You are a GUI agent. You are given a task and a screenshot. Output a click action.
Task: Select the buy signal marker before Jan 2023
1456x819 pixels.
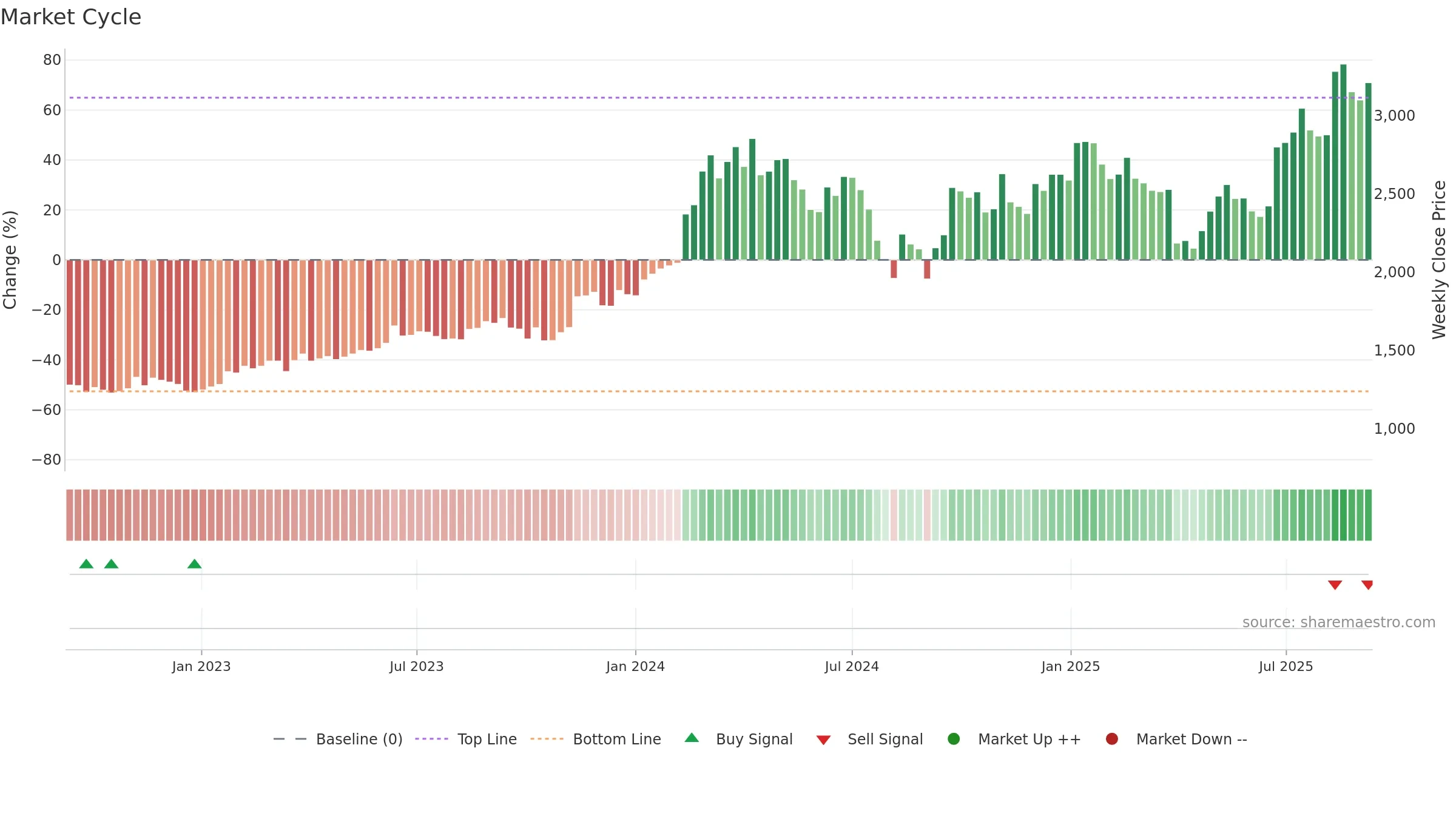tap(194, 564)
